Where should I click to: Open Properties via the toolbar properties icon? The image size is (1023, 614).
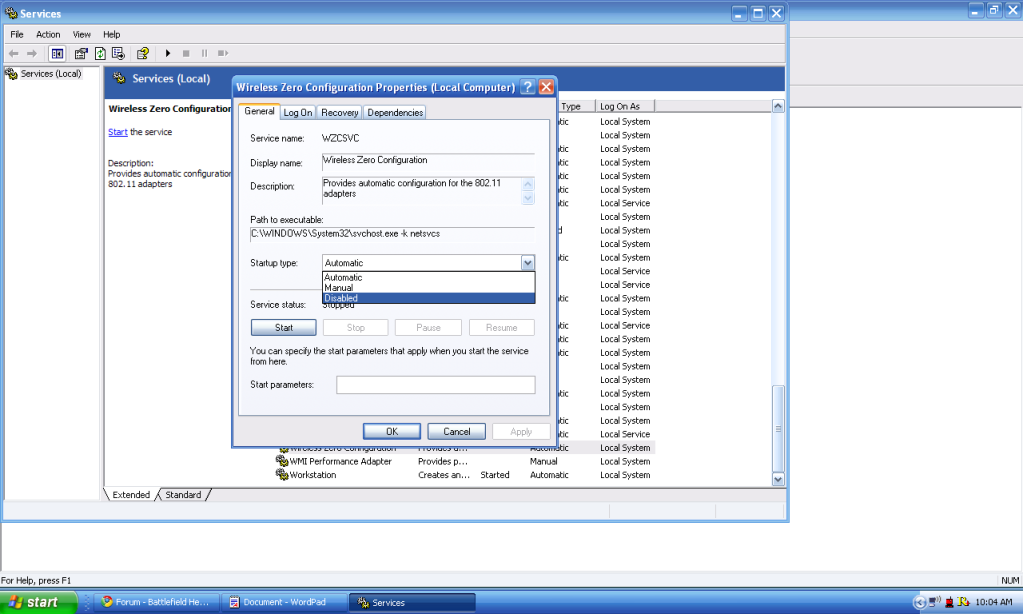[81, 54]
